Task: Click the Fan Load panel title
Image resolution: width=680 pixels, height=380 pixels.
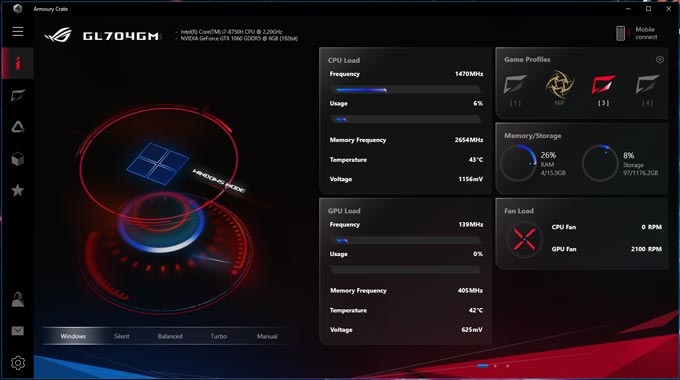Action: pos(519,211)
